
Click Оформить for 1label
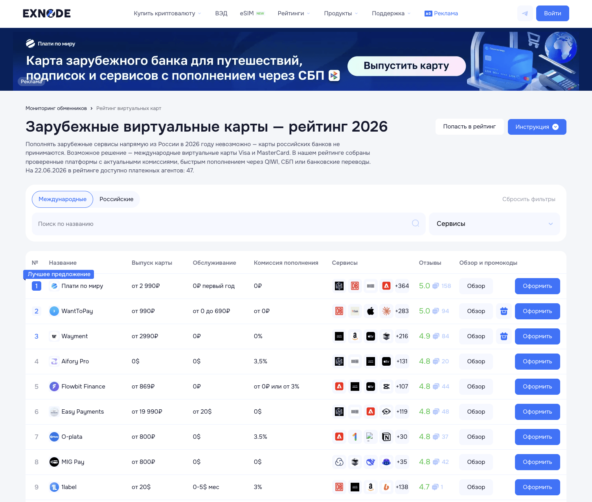tap(537, 487)
